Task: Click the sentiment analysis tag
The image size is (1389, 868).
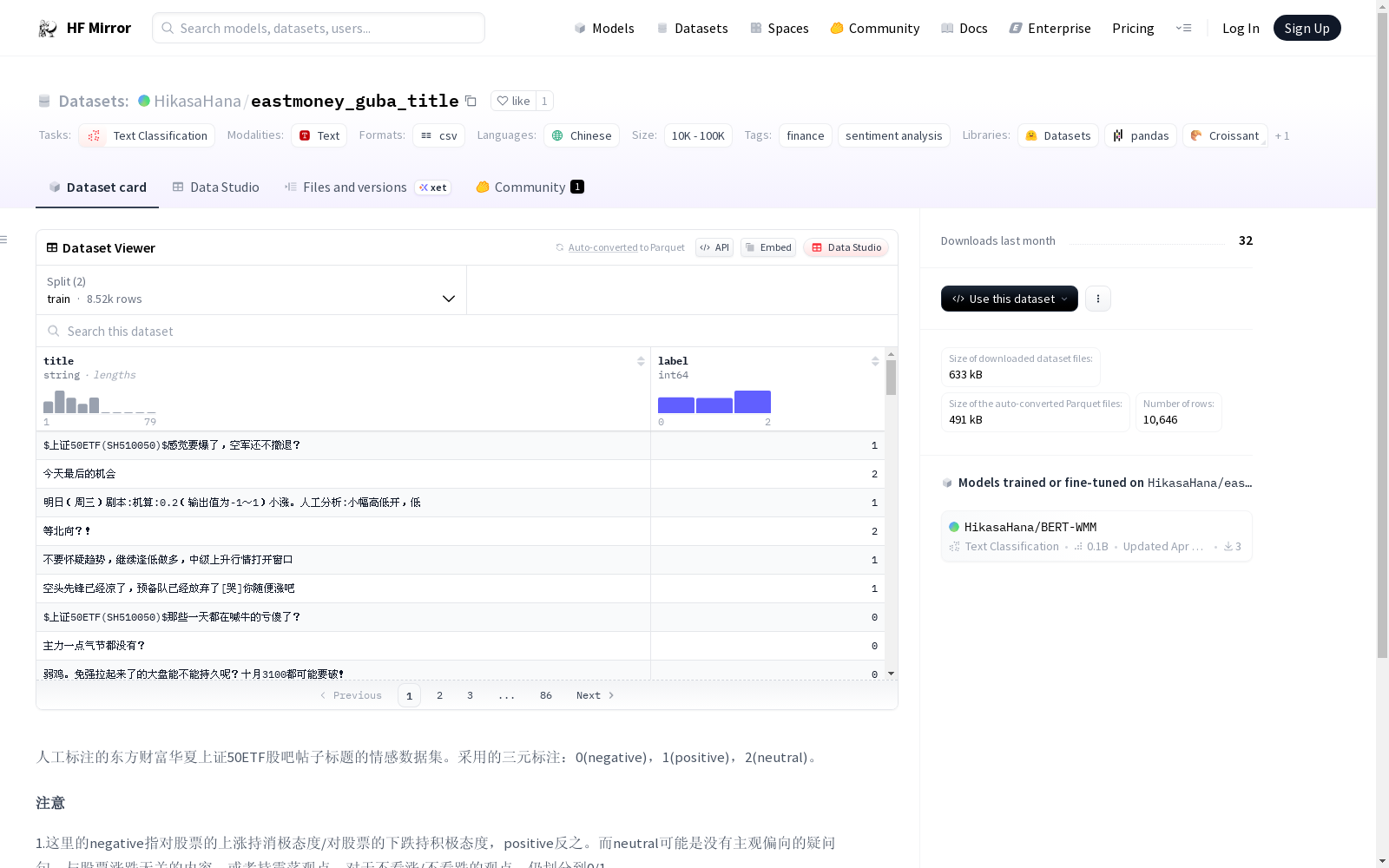Action: 894,135
